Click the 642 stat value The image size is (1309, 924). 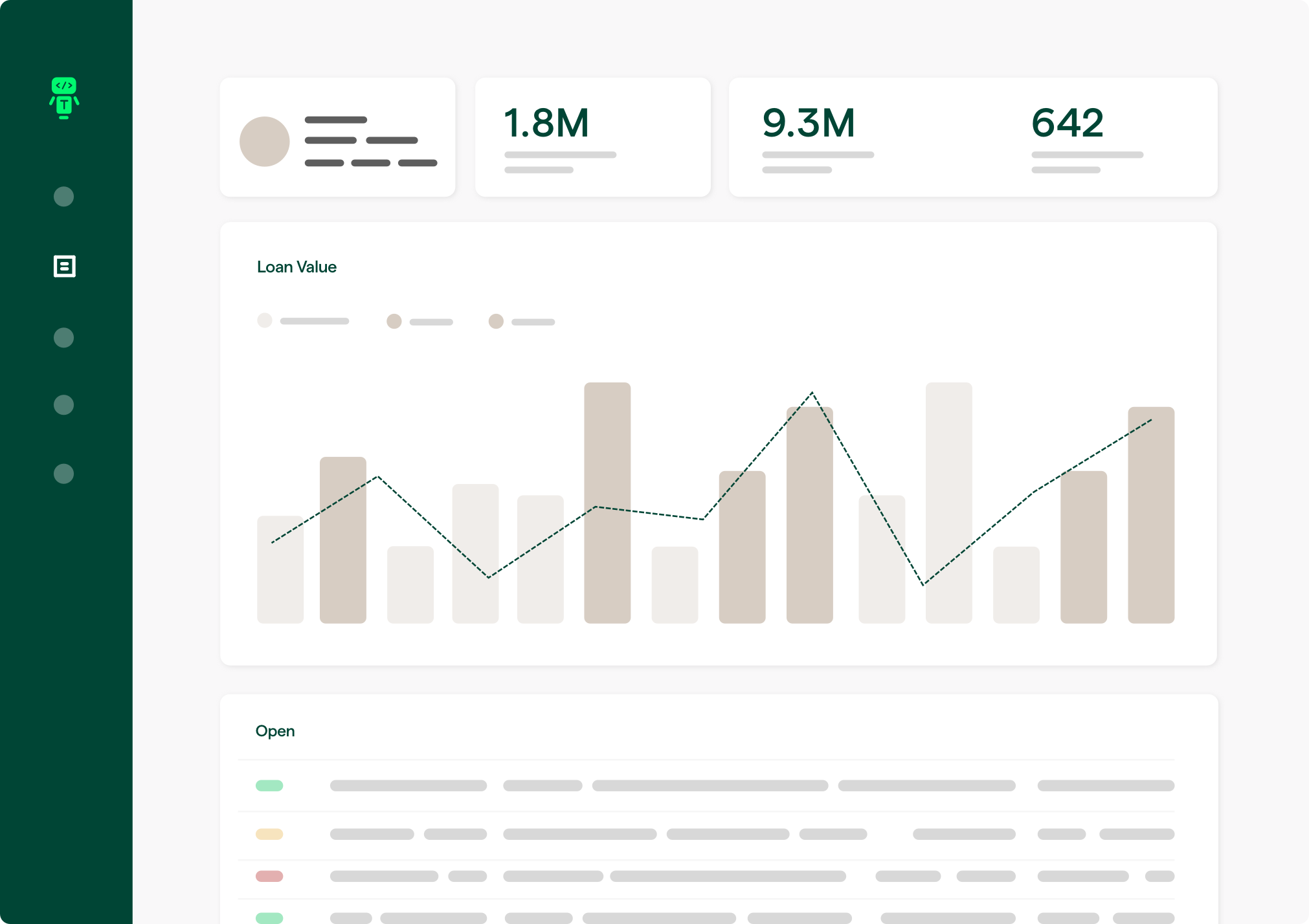tap(1067, 123)
